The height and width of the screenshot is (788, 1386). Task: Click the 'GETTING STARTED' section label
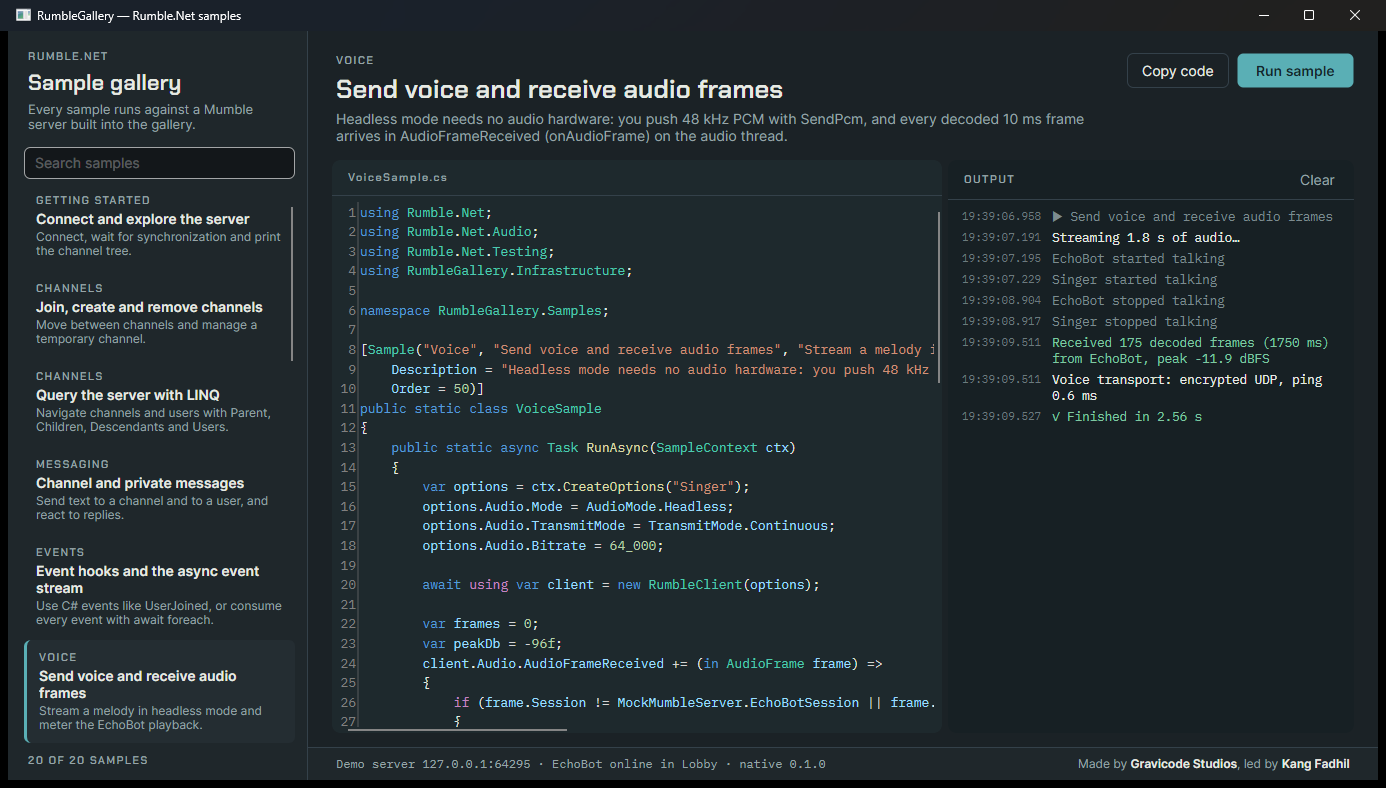point(93,200)
